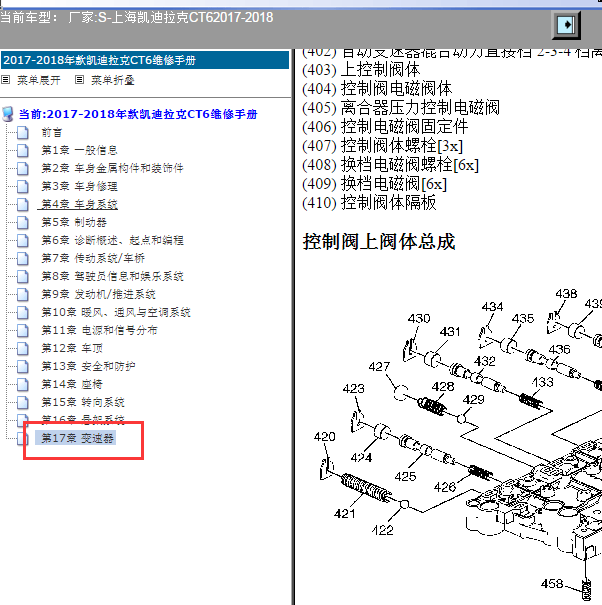Click the page icon beside 第6章 诊断概述
Screen dimensions: 602x605
(23, 240)
